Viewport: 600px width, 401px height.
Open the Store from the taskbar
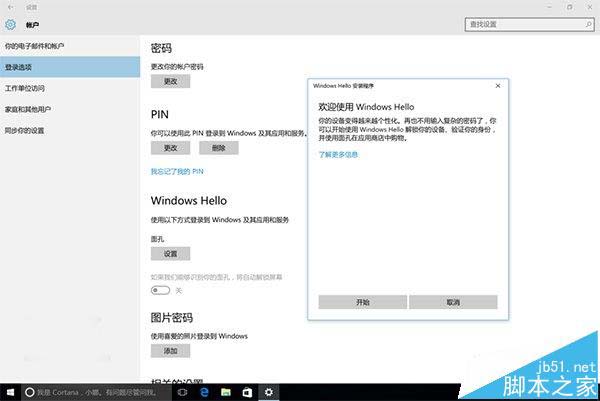point(247,392)
